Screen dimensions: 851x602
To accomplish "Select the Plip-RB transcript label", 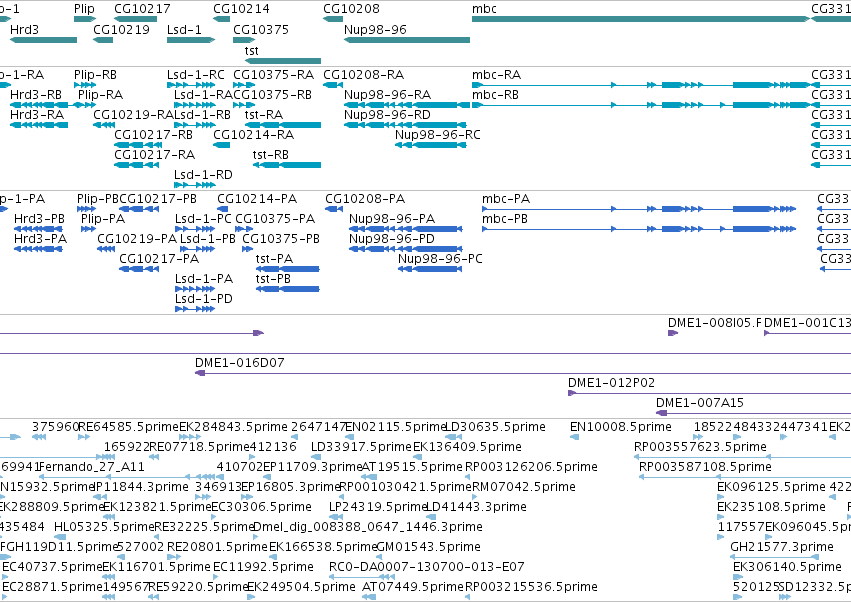I will coord(95,74).
